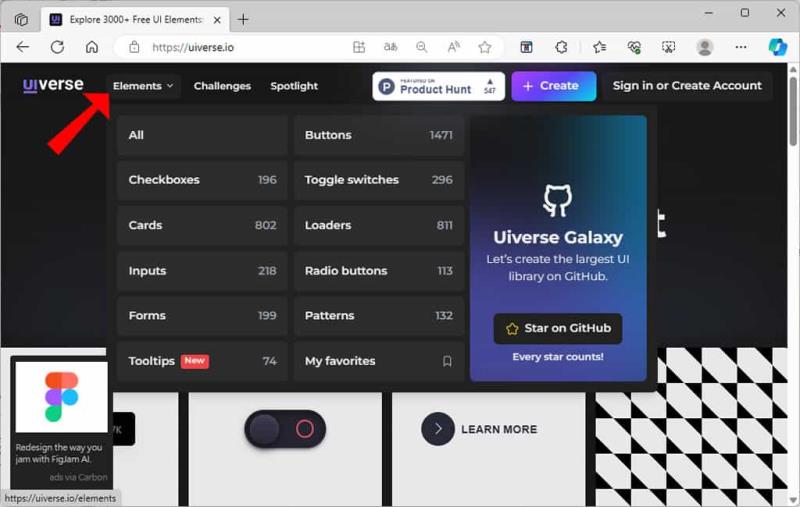Open My favorites menu entry
Viewport: 800px width, 507px height.
pyautogui.click(x=379, y=361)
